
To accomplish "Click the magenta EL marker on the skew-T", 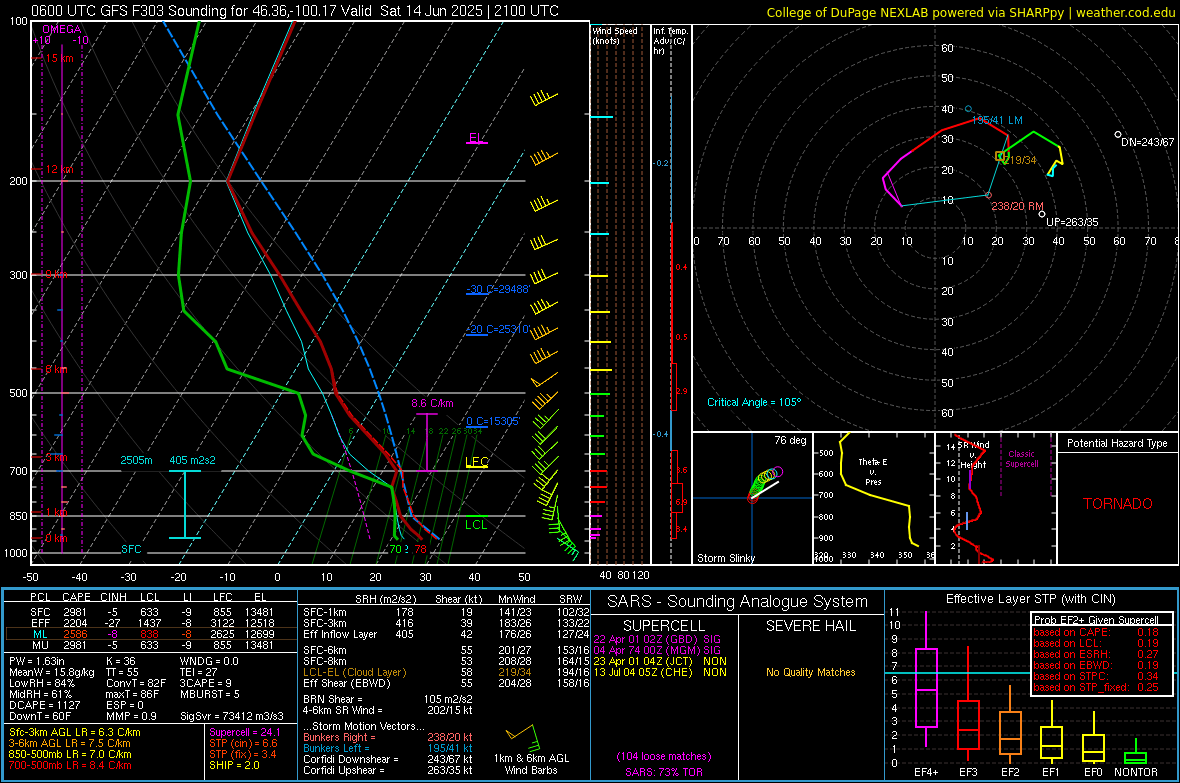I will pyautogui.click(x=476, y=139).
